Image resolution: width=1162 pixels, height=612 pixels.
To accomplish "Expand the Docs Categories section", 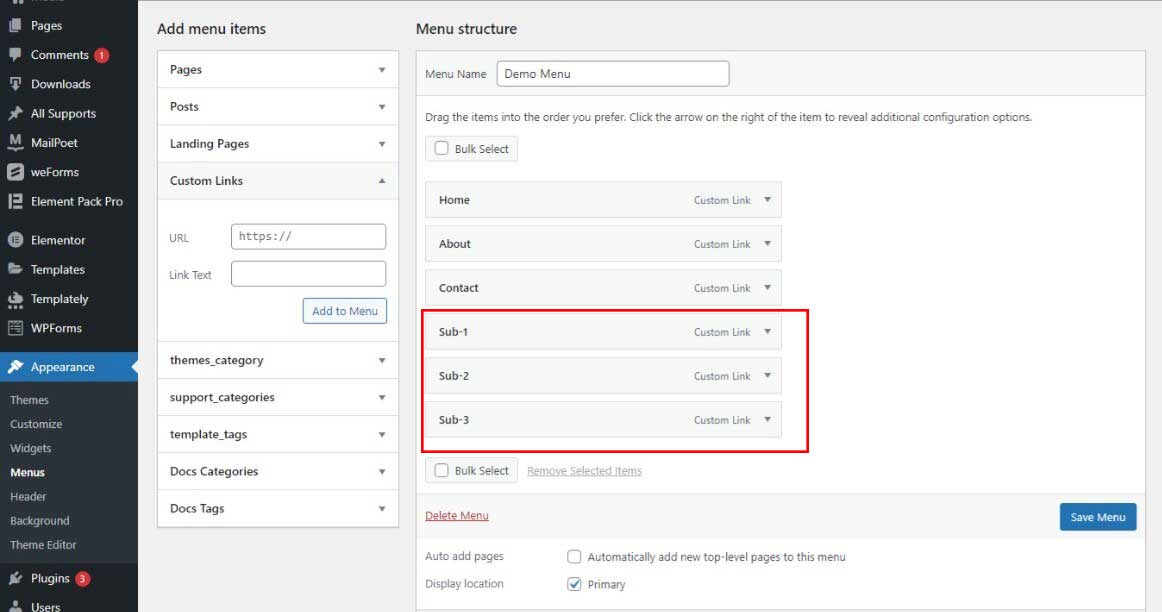I will pos(381,471).
